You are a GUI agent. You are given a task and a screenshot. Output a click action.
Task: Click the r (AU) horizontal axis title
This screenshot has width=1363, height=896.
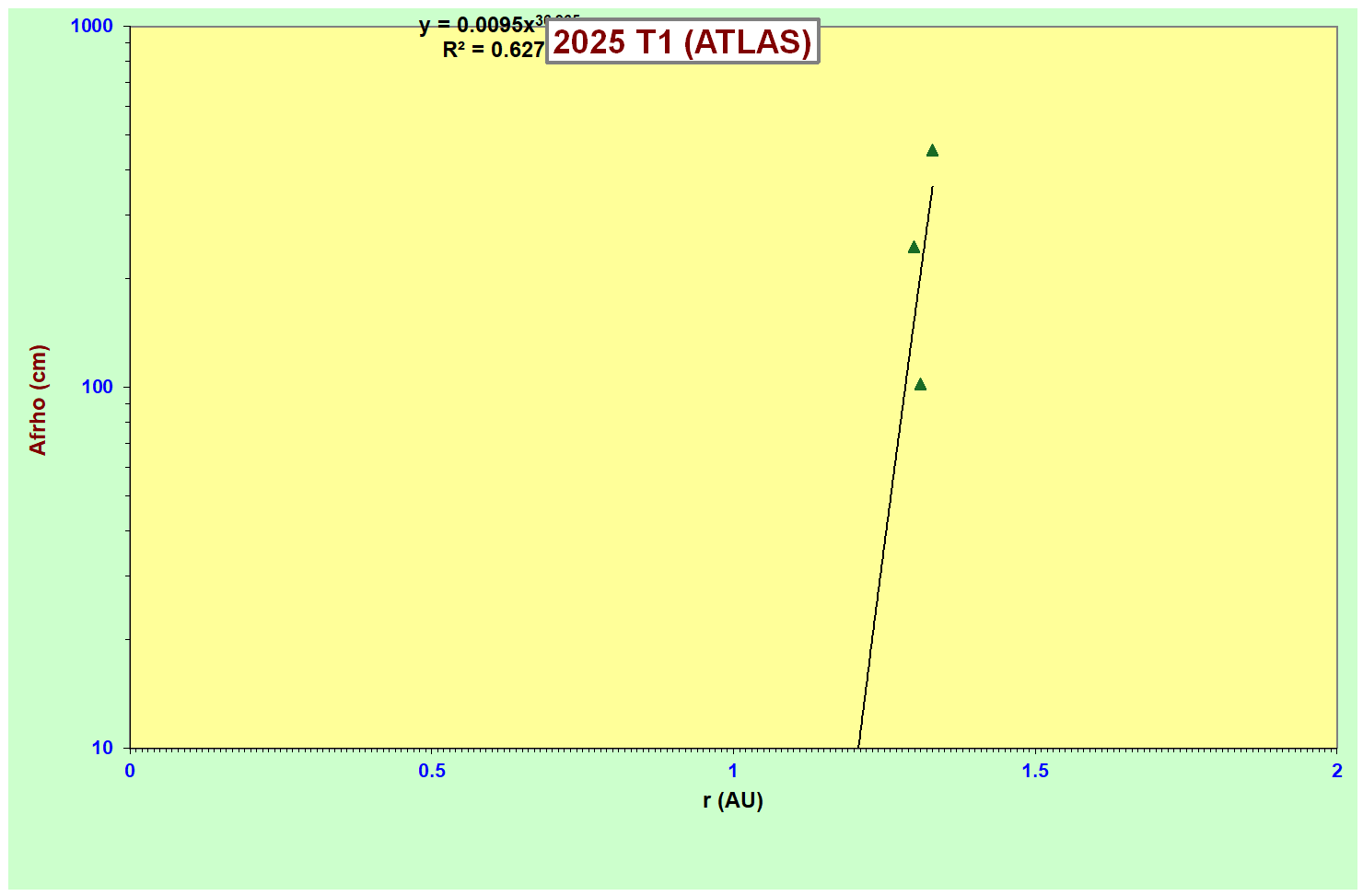point(733,800)
